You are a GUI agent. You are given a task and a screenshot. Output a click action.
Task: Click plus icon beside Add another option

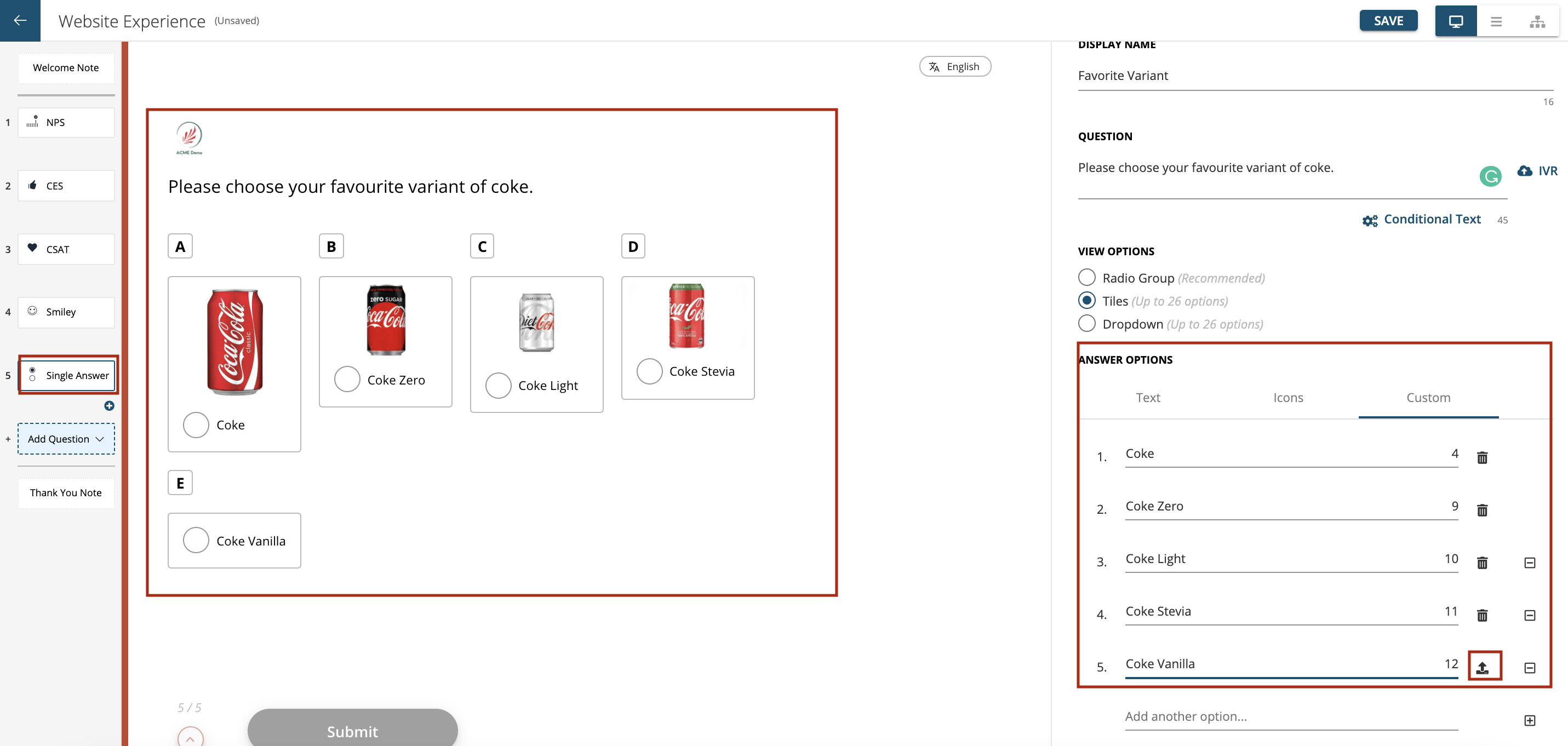[x=1530, y=720]
